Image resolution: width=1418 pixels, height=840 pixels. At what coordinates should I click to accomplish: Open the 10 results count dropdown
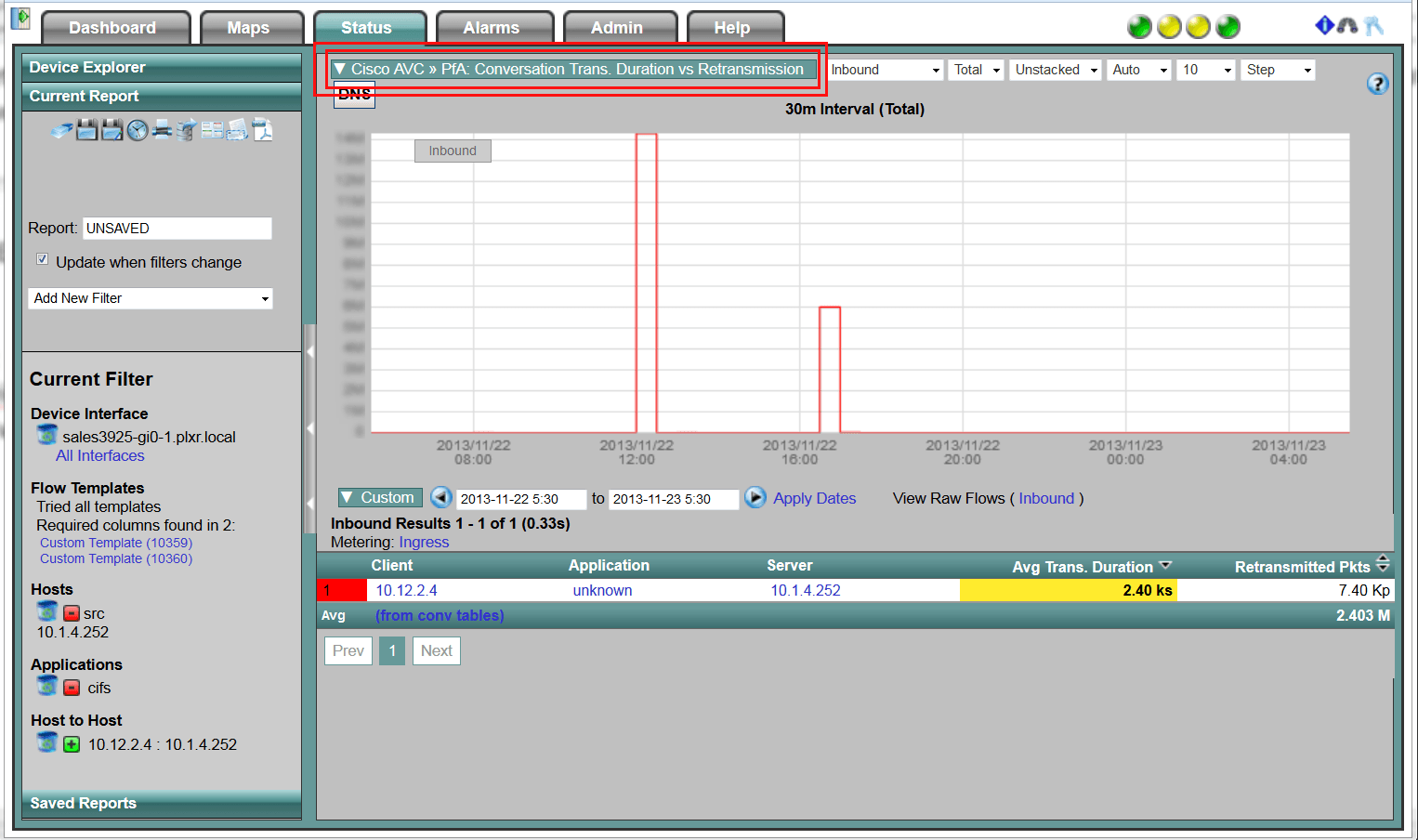coord(1206,70)
